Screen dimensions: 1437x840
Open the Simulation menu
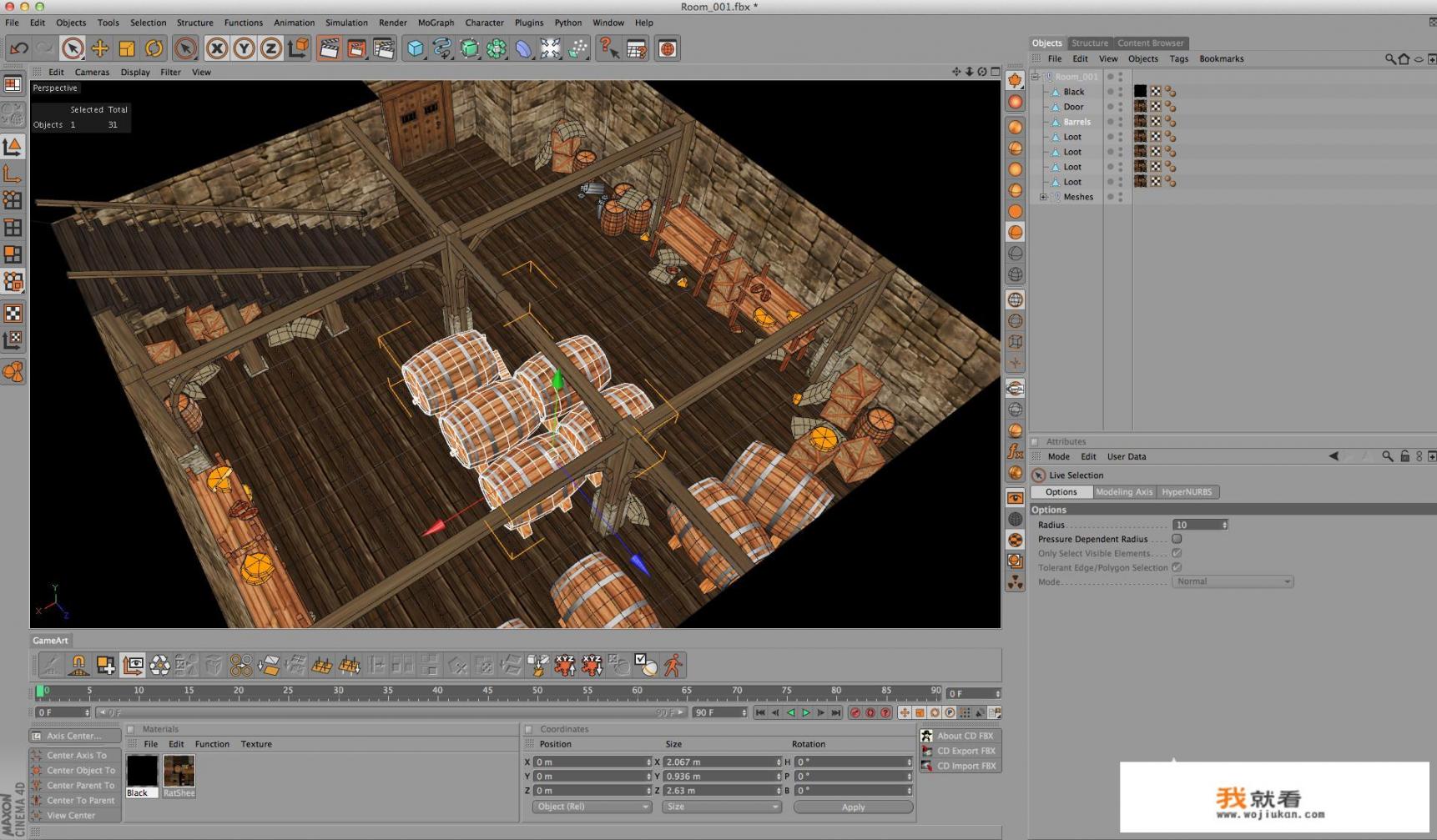point(346,23)
